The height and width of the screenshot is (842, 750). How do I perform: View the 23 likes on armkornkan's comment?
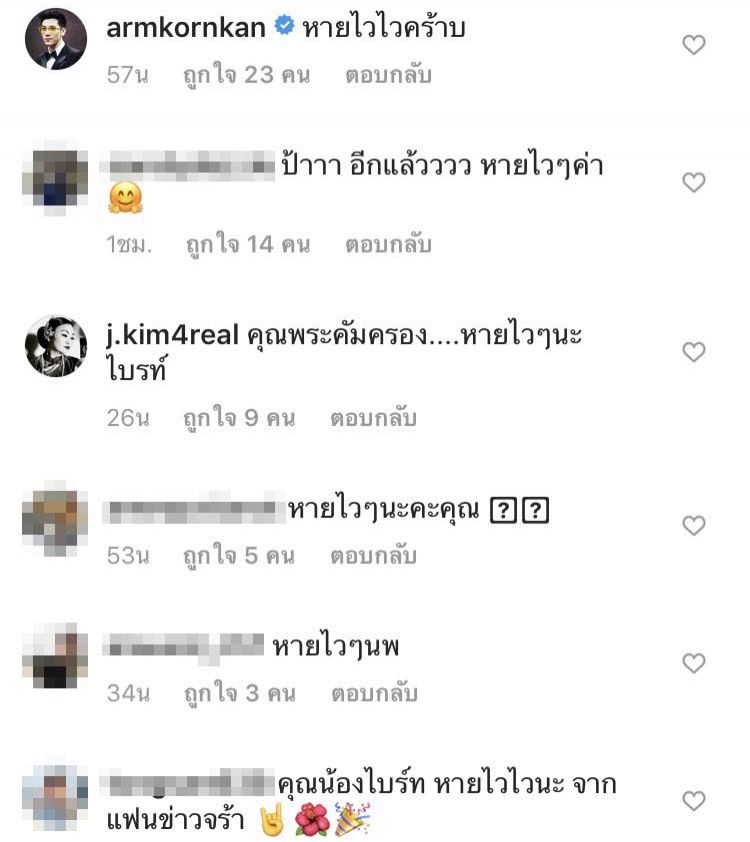coord(246,75)
